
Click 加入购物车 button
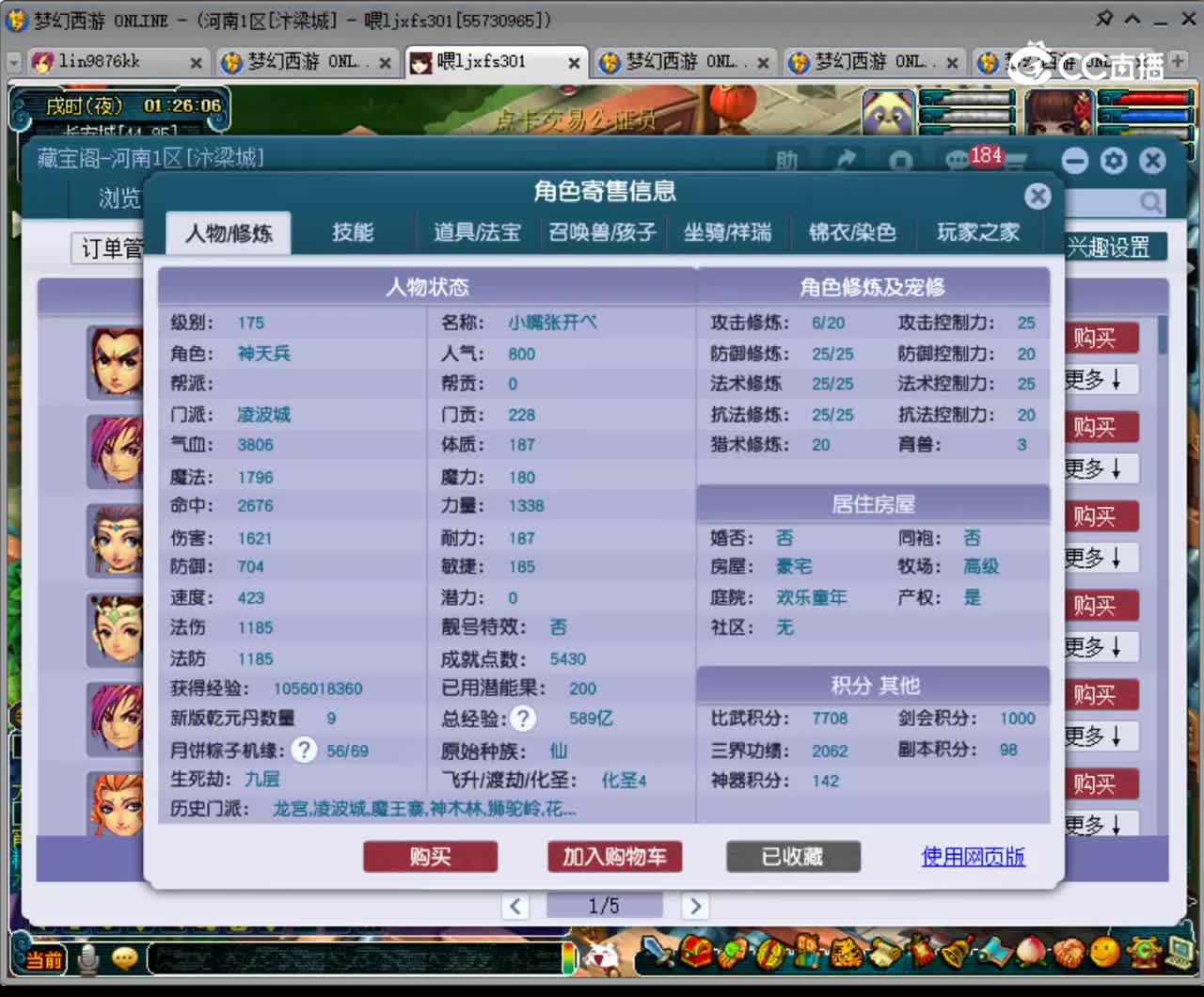614,857
